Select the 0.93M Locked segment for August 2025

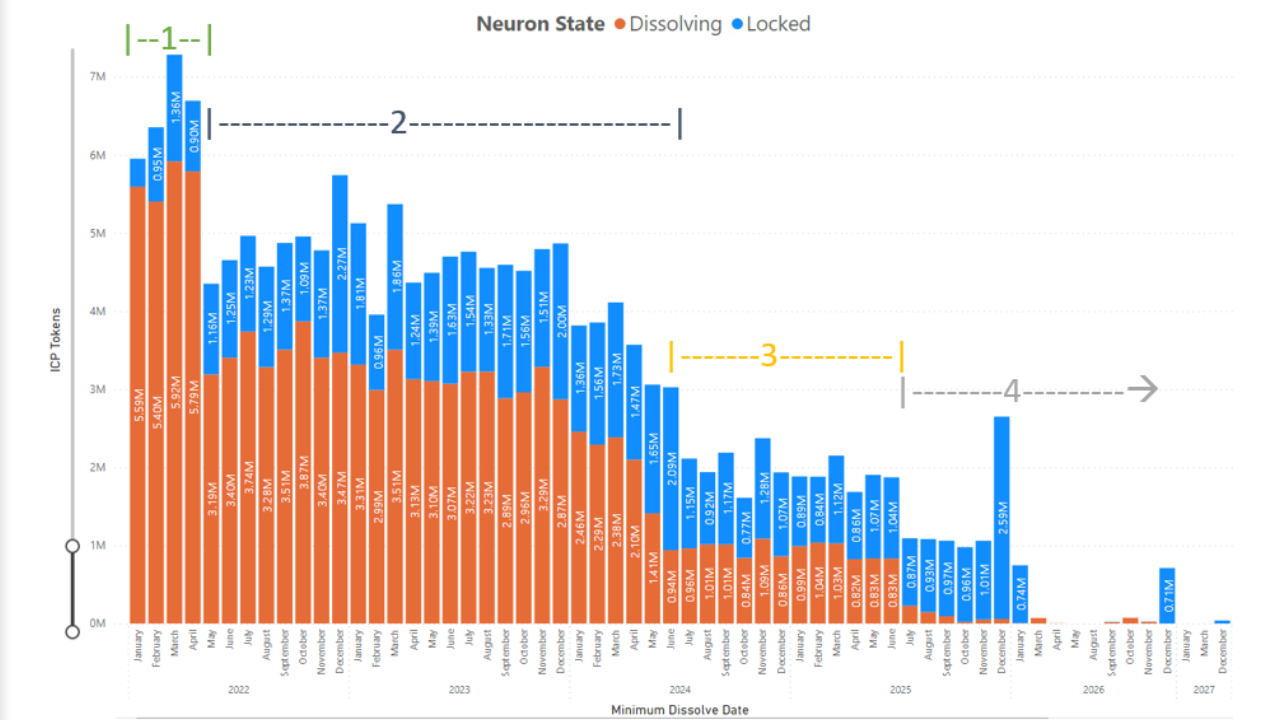coord(927,576)
